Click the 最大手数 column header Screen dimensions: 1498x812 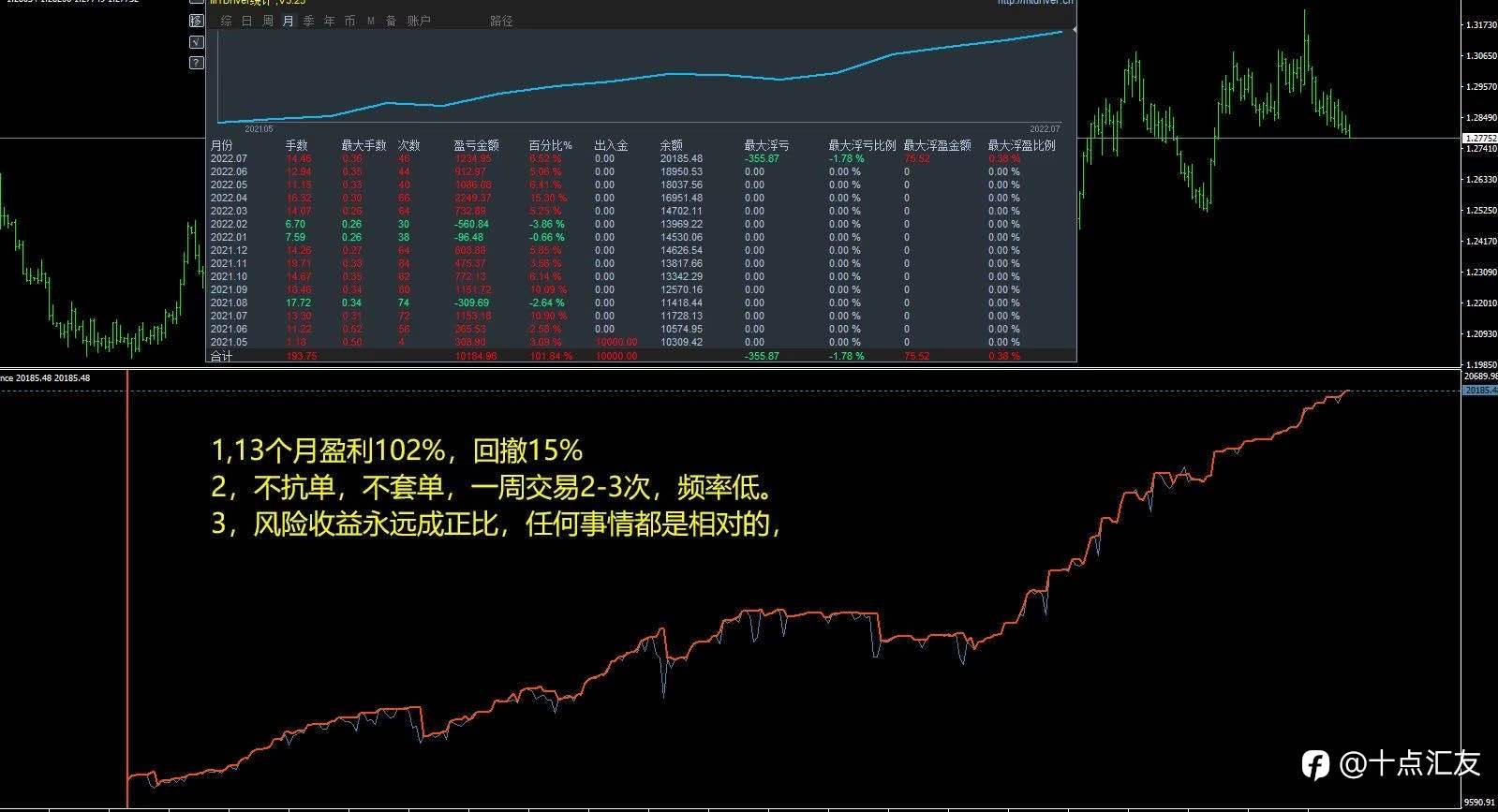coord(363,145)
